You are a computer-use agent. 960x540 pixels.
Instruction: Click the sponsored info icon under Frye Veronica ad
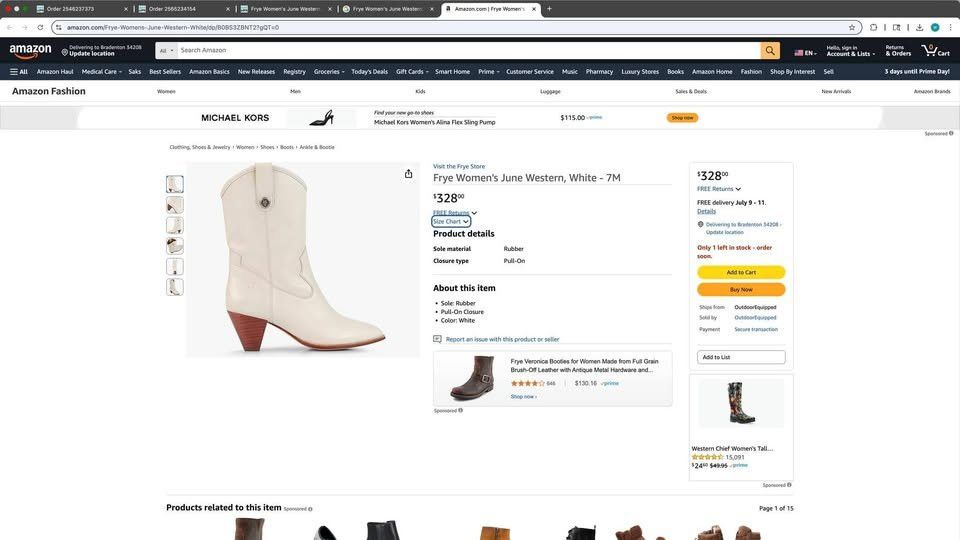tap(460, 410)
